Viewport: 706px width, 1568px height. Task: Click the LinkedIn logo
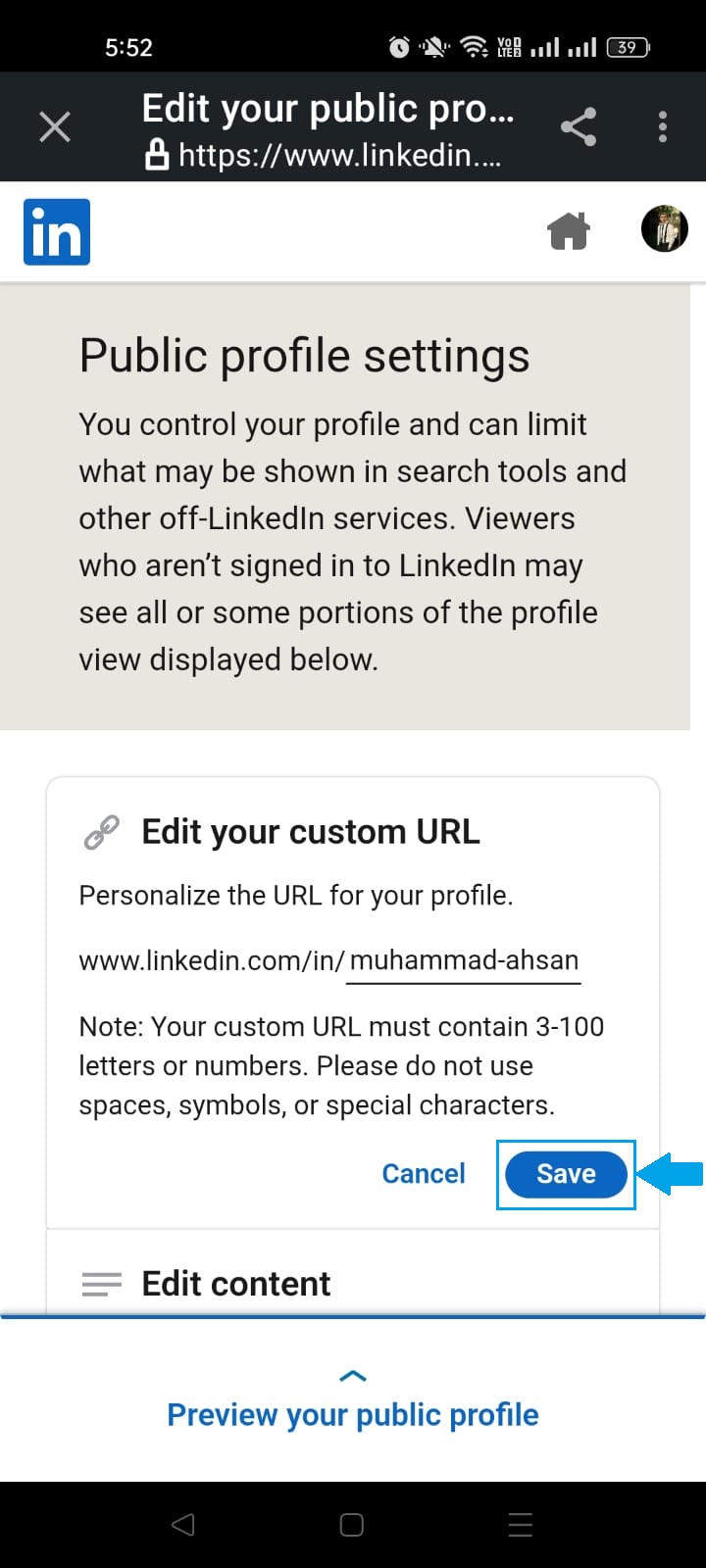tap(56, 231)
